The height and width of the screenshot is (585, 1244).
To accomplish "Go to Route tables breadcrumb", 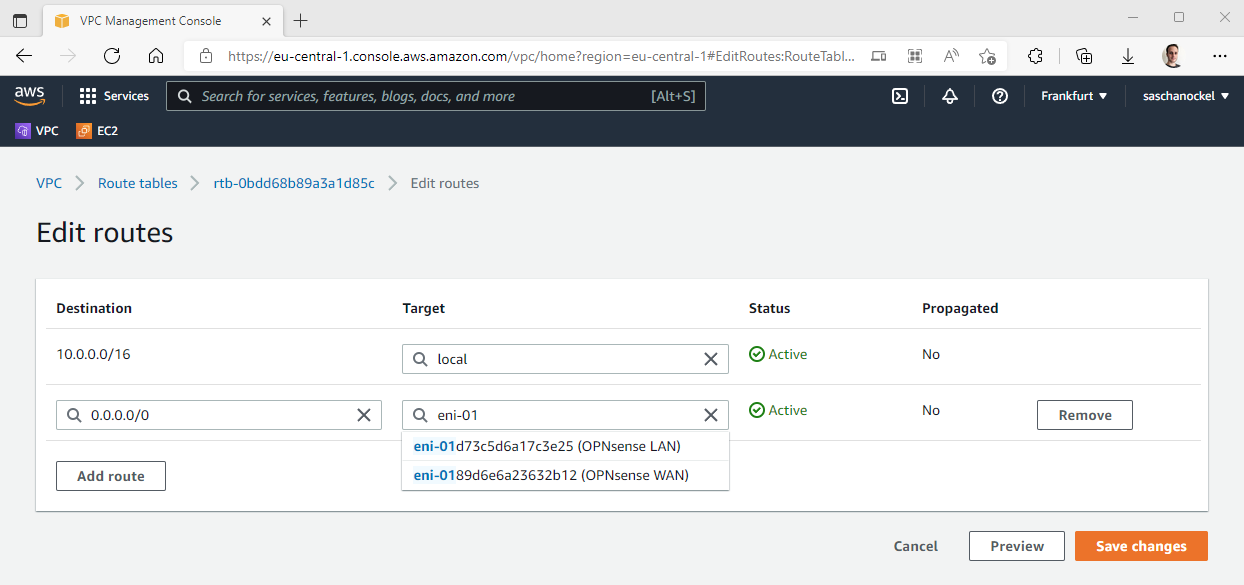I will pyautogui.click(x=137, y=183).
